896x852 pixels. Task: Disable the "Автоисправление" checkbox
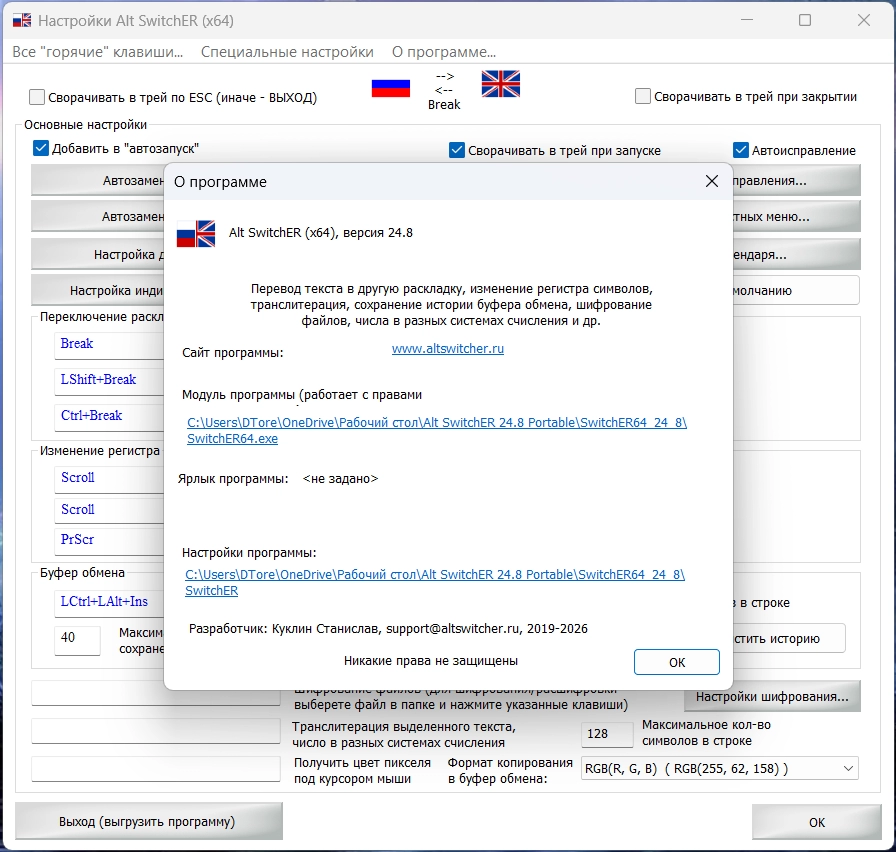coord(741,150)
